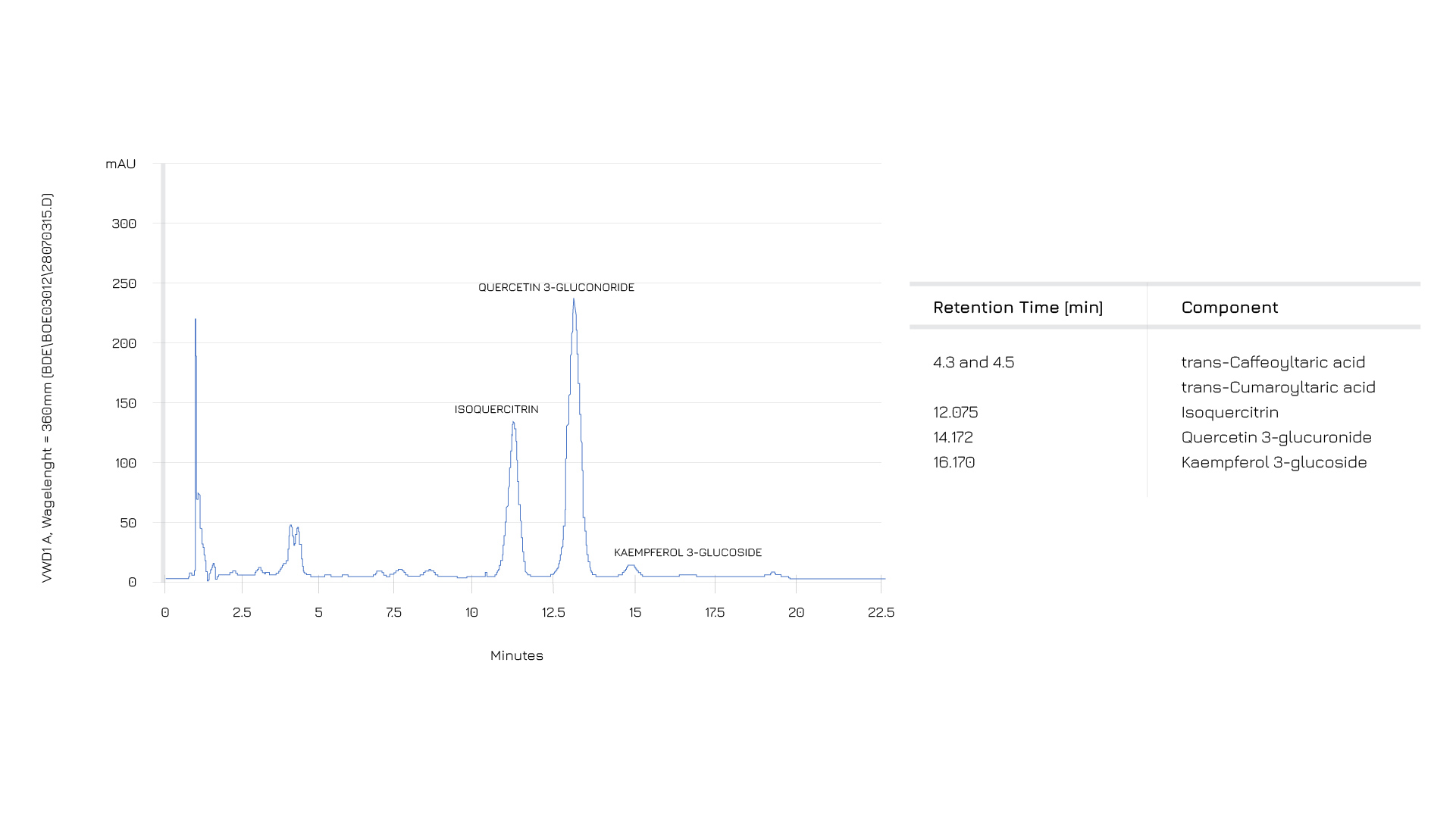This screenshot has width=1456, height=819.
Task: Click retention time 14.172 in table
Action: [953, 437]
